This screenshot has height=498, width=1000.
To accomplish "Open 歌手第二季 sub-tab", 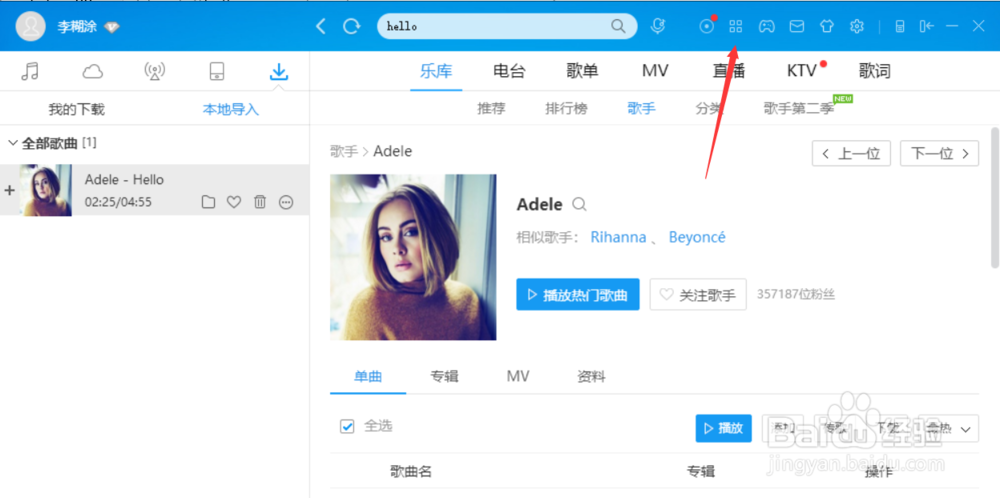I will pos(798,108).
